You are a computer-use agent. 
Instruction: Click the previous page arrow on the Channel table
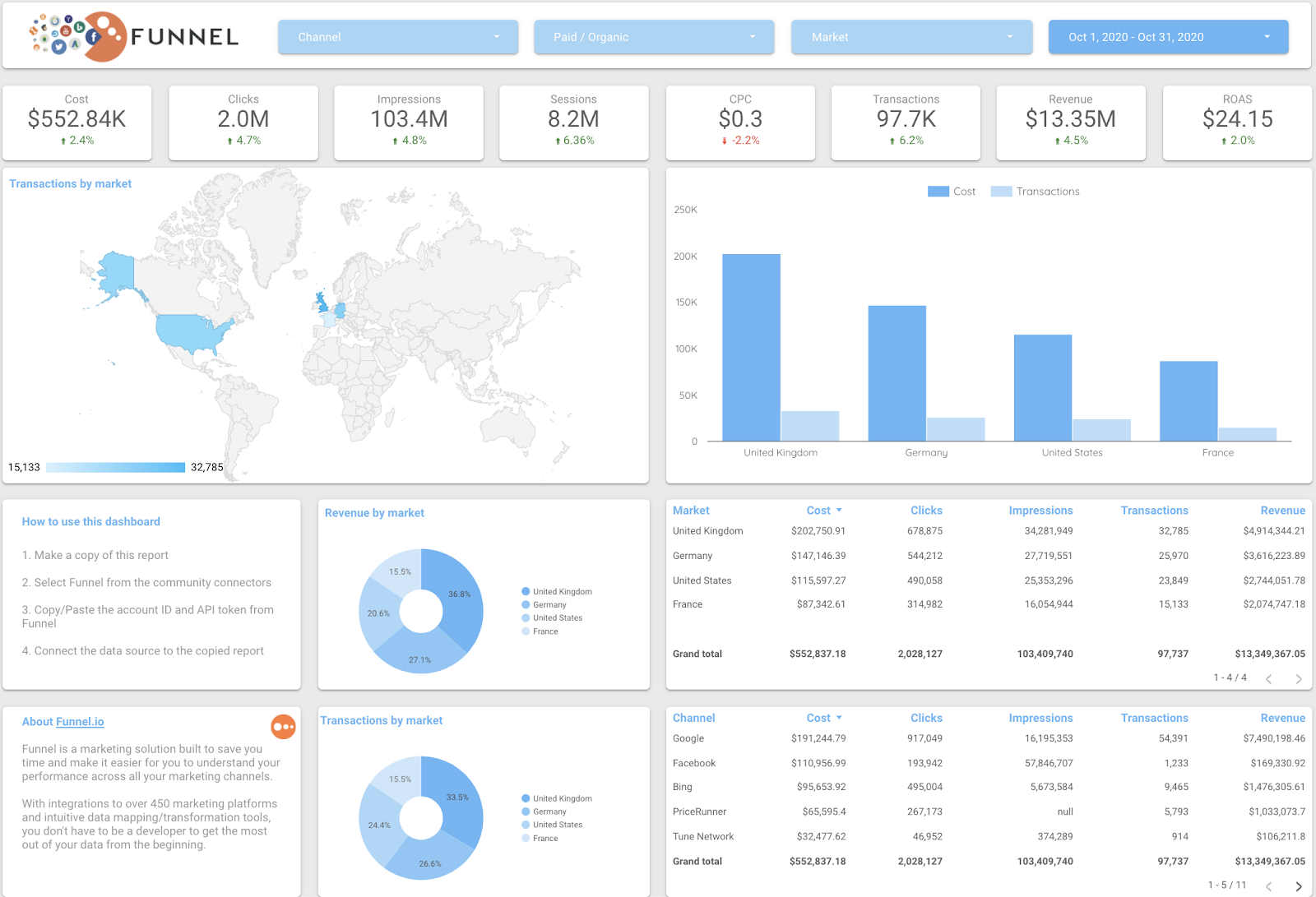(x=1269, y=886)
